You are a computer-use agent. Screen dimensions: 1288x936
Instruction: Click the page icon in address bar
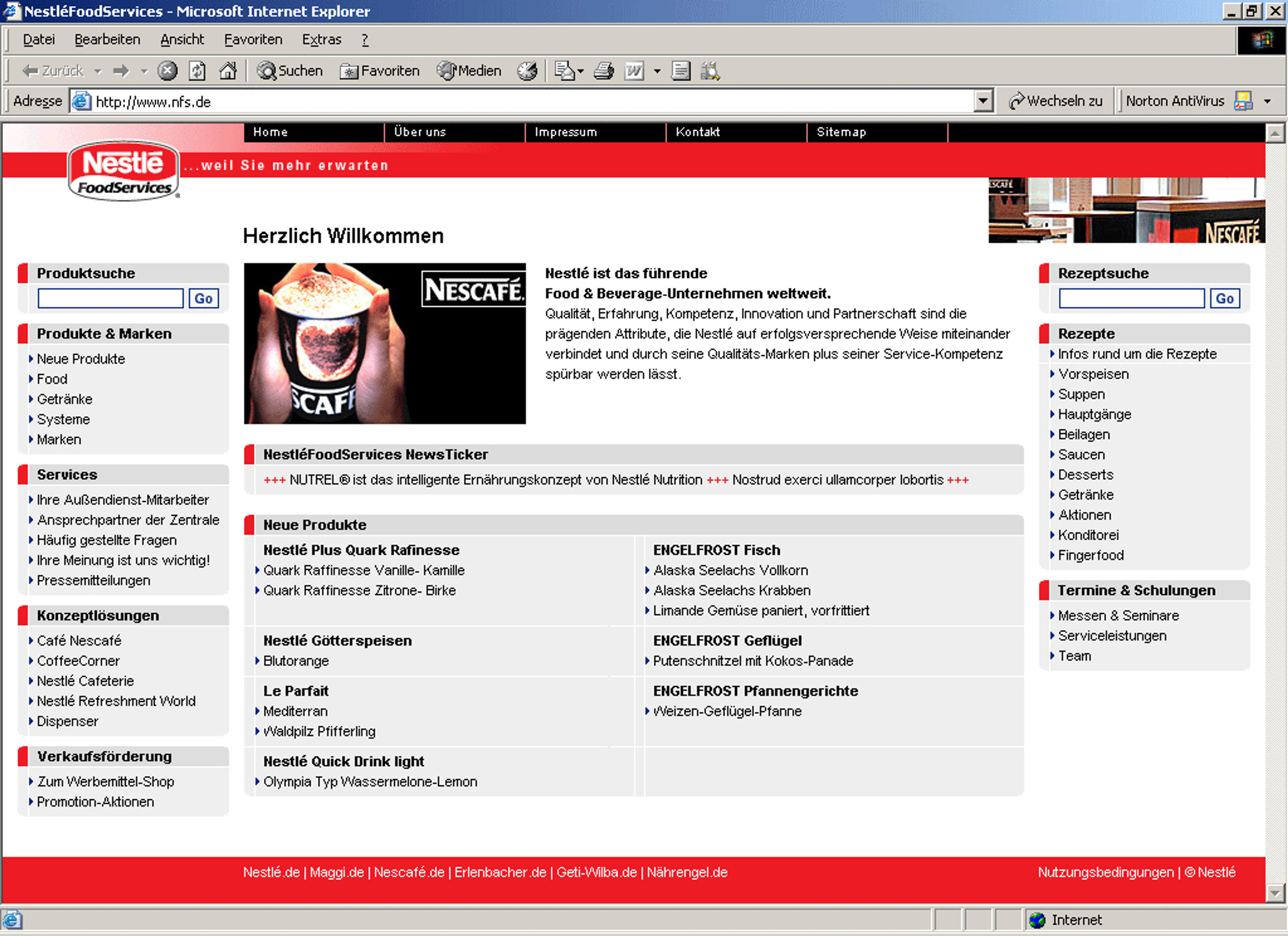(x=82, y=101)
